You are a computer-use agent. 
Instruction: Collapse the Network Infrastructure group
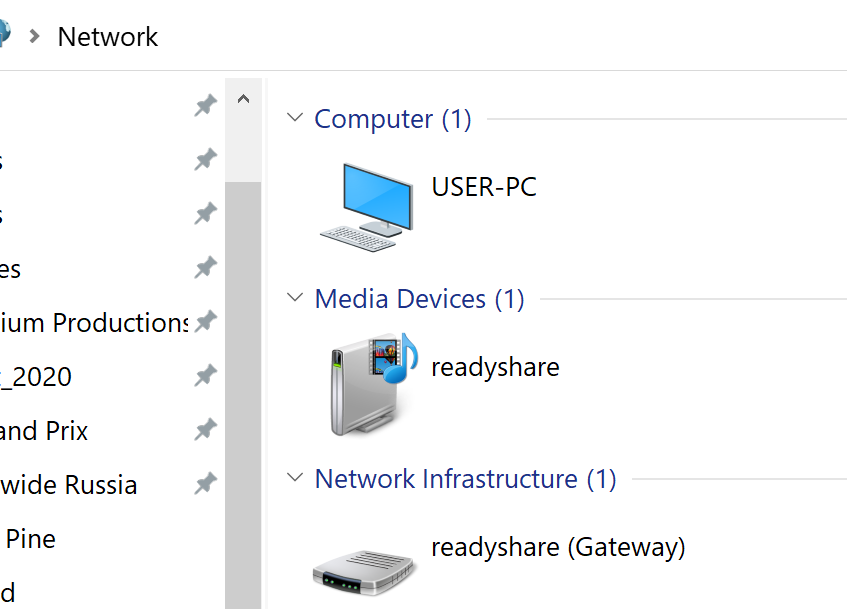(x=295, y=478)
